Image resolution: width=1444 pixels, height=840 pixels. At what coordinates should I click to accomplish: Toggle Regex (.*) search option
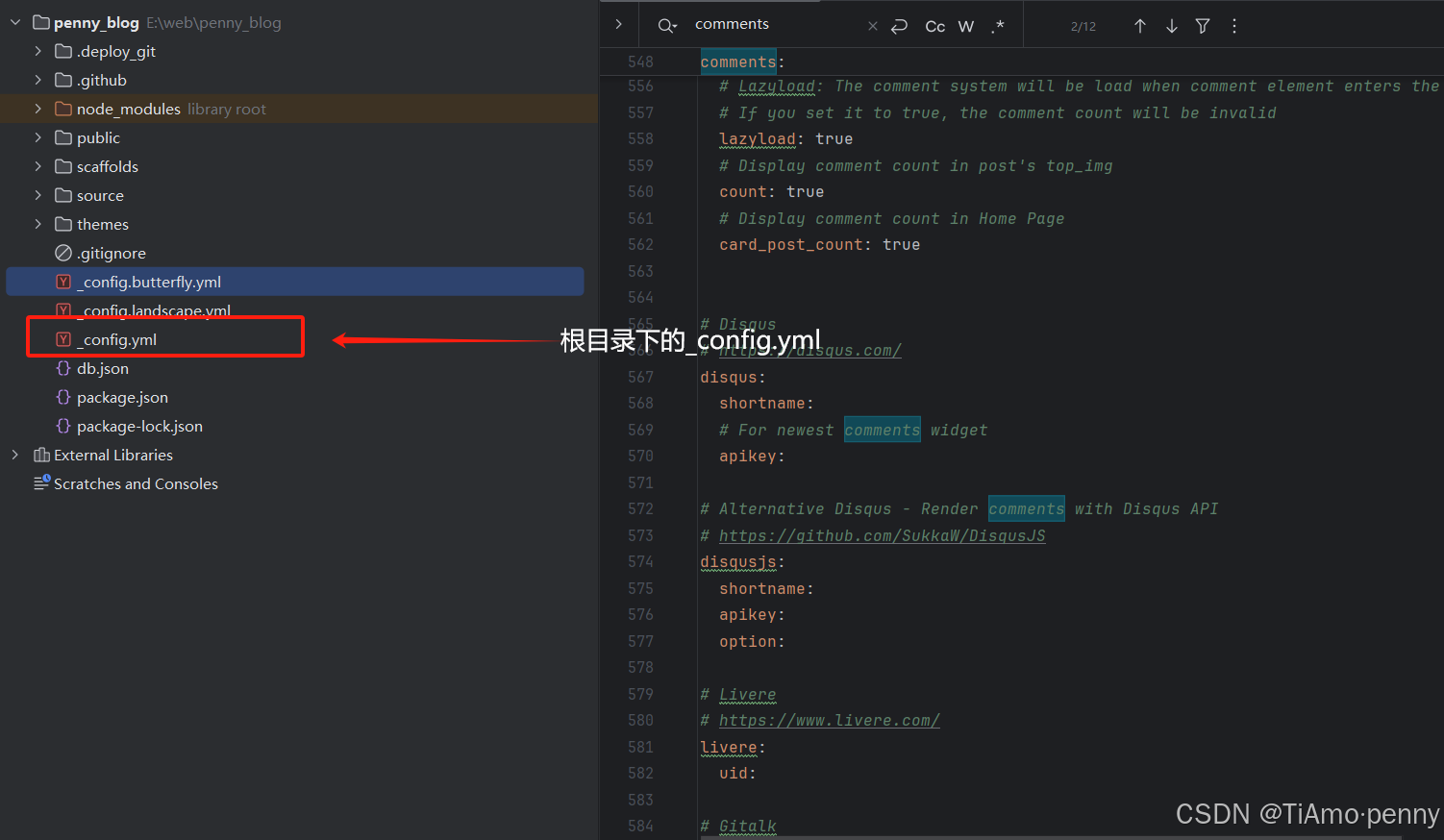tap(998, 26)
